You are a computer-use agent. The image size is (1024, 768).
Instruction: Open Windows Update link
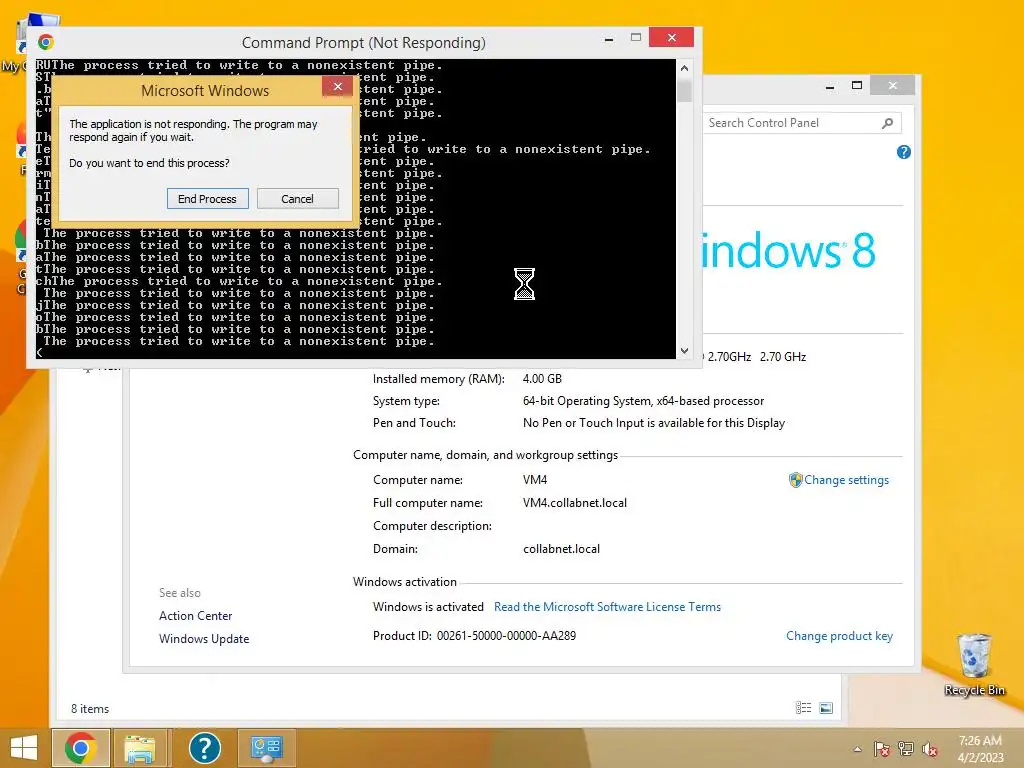pos(204,639)
